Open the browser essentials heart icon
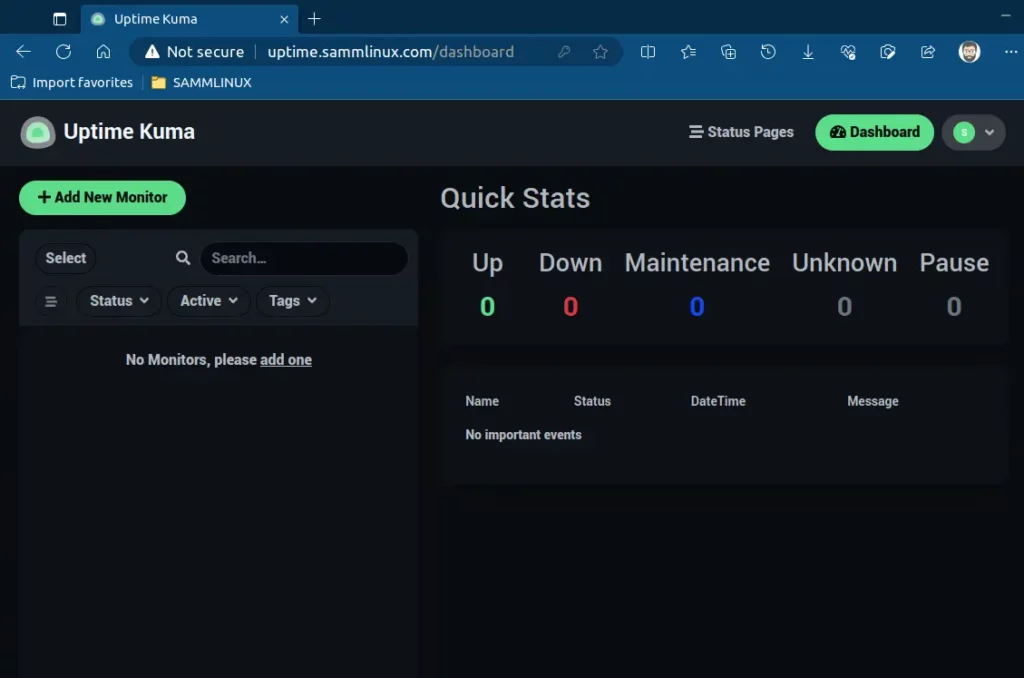This screenshot has width=1024, height=678. point(848,52)
